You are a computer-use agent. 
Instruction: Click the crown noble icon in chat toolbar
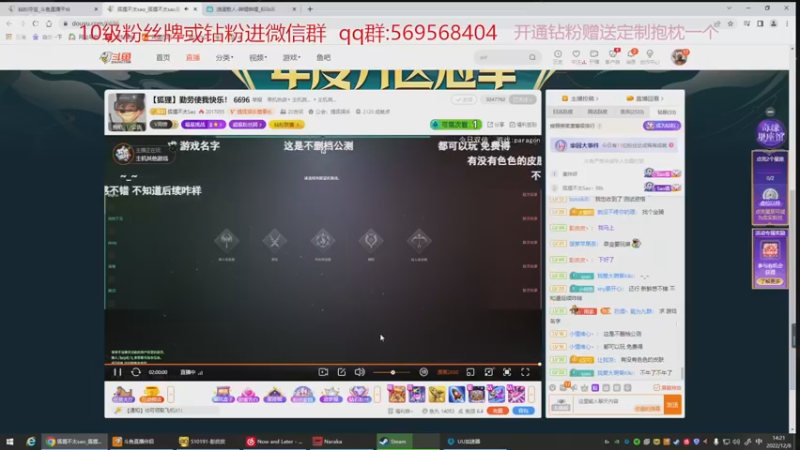(x=584, y=388)
